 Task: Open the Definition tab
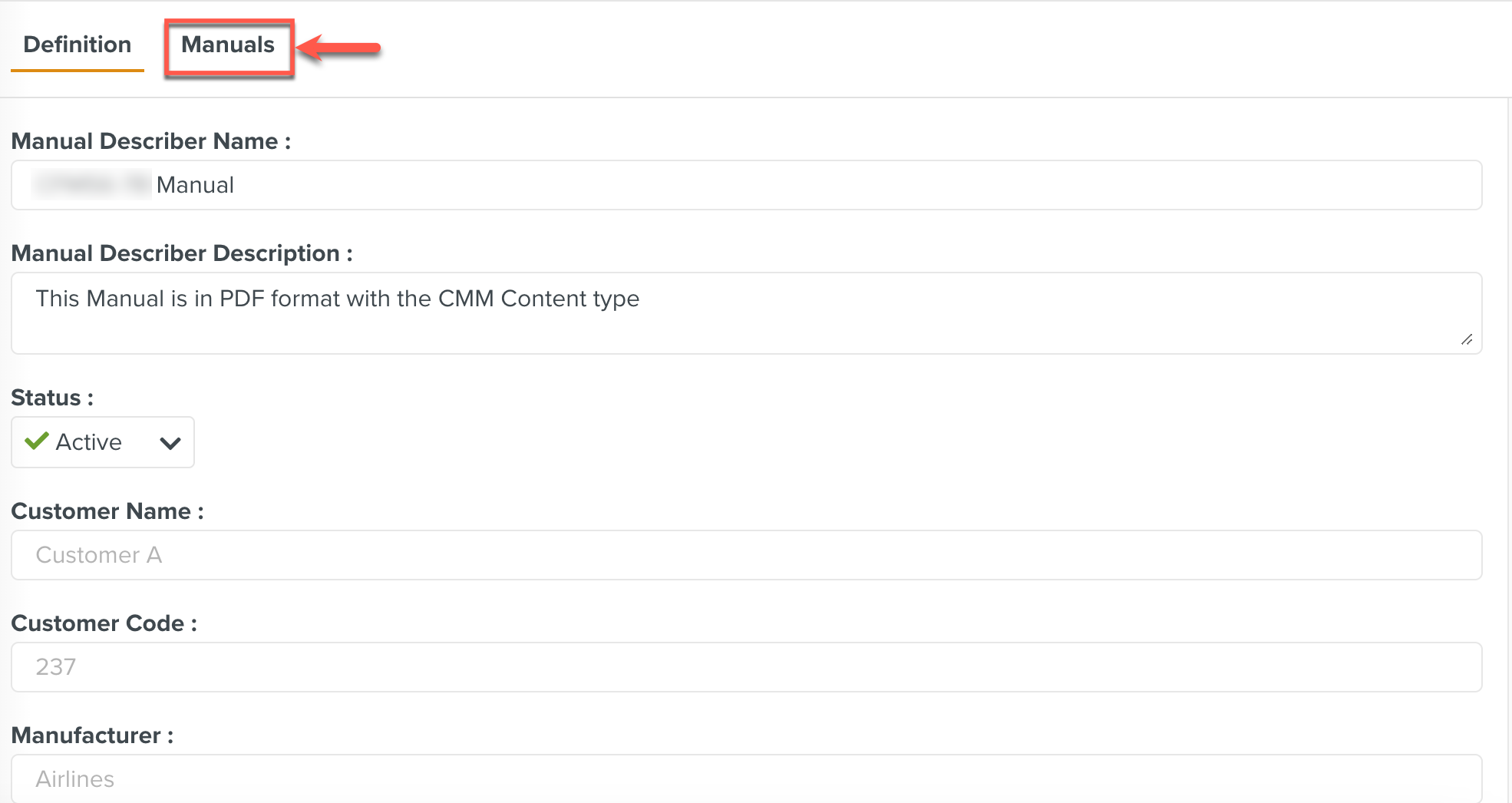pyautogui.click(x=78, y=45)
